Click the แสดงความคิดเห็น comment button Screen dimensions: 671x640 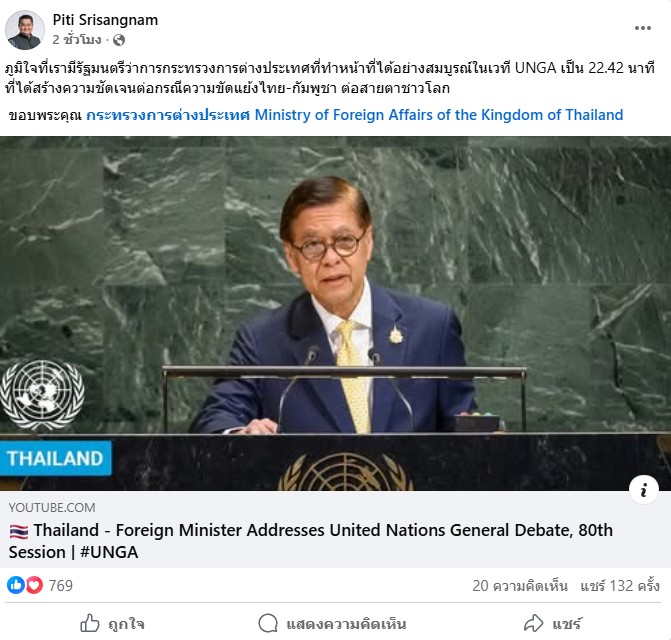[x=333, y=624]
